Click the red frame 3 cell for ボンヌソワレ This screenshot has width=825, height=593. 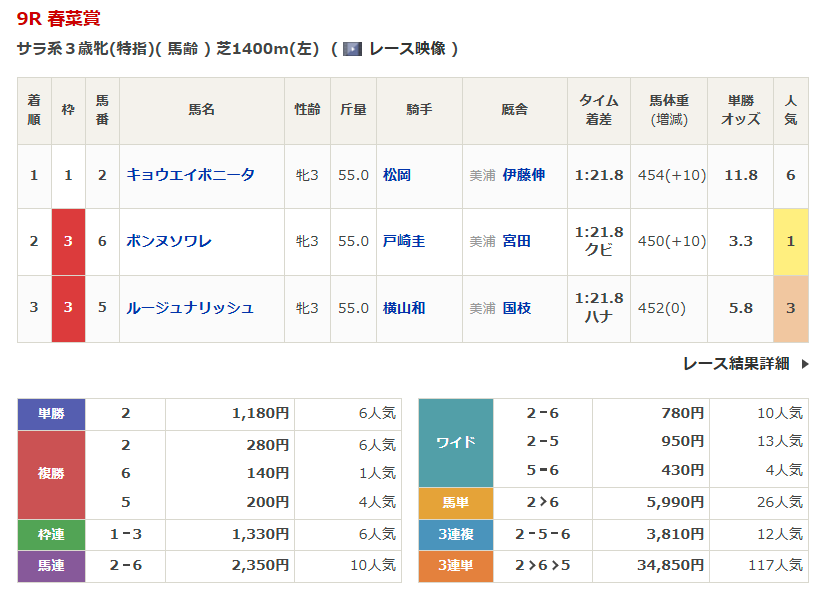point(68,241)
